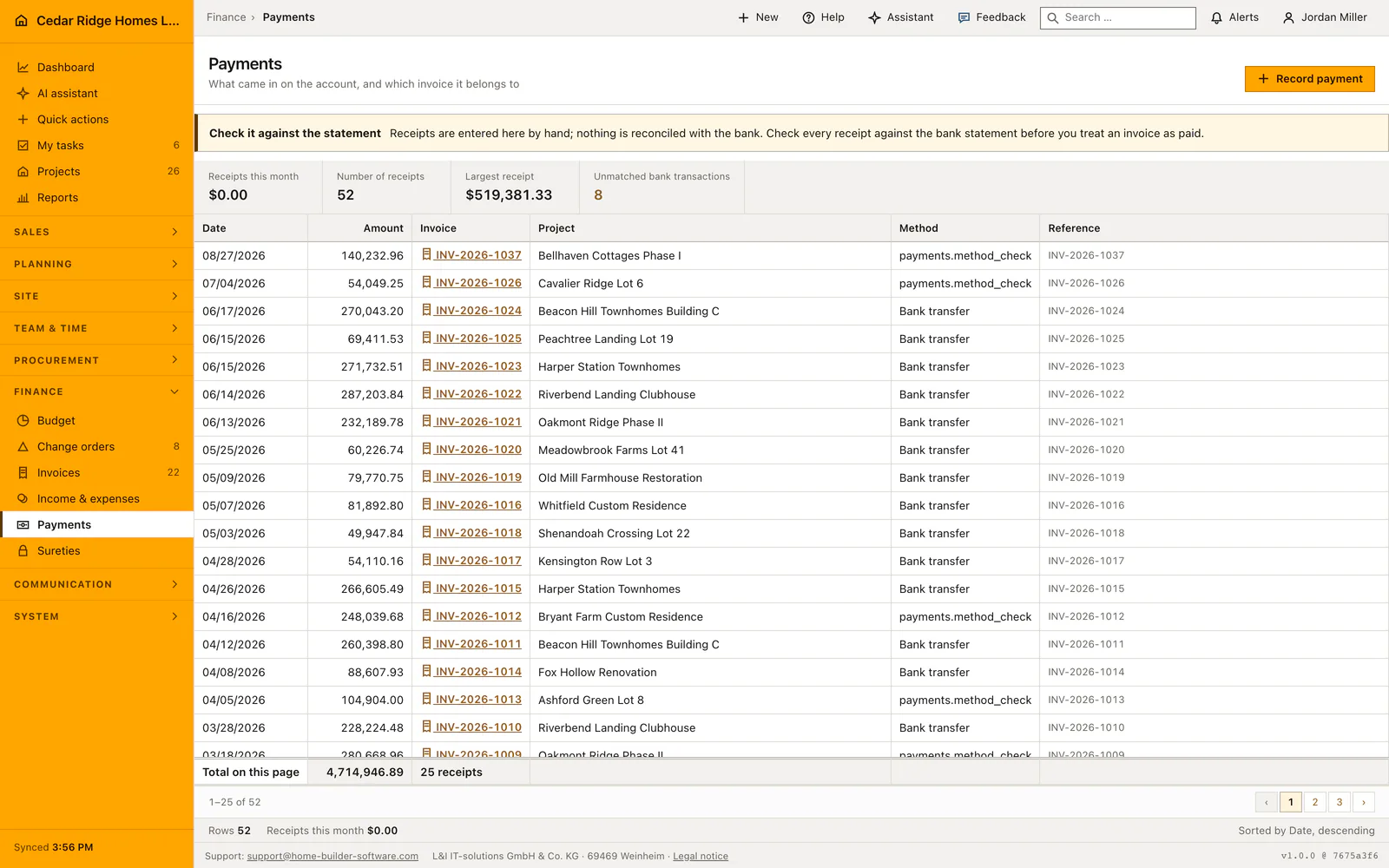Image resolution: width=1389 pixels, height=868 pixels.
Task: Collapse the Finance sidebar section
Action: [x=96, y=391]
